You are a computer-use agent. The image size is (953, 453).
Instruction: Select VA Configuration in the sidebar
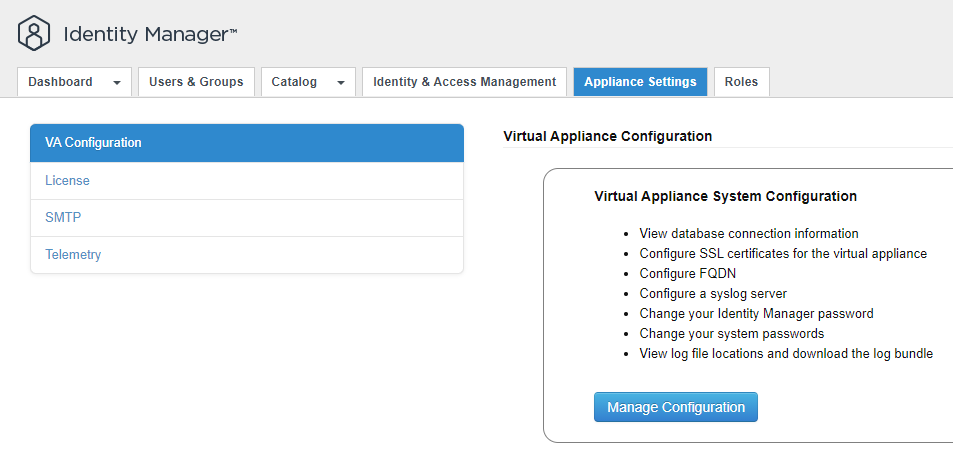pos(247,143)
